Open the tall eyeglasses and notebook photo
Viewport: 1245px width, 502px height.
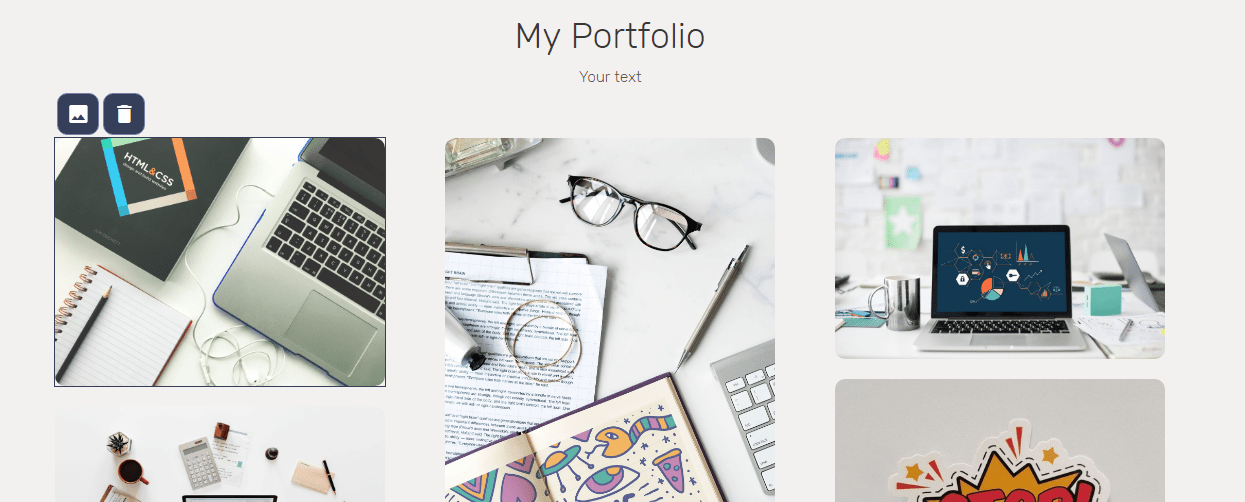[x=610, y=320]
